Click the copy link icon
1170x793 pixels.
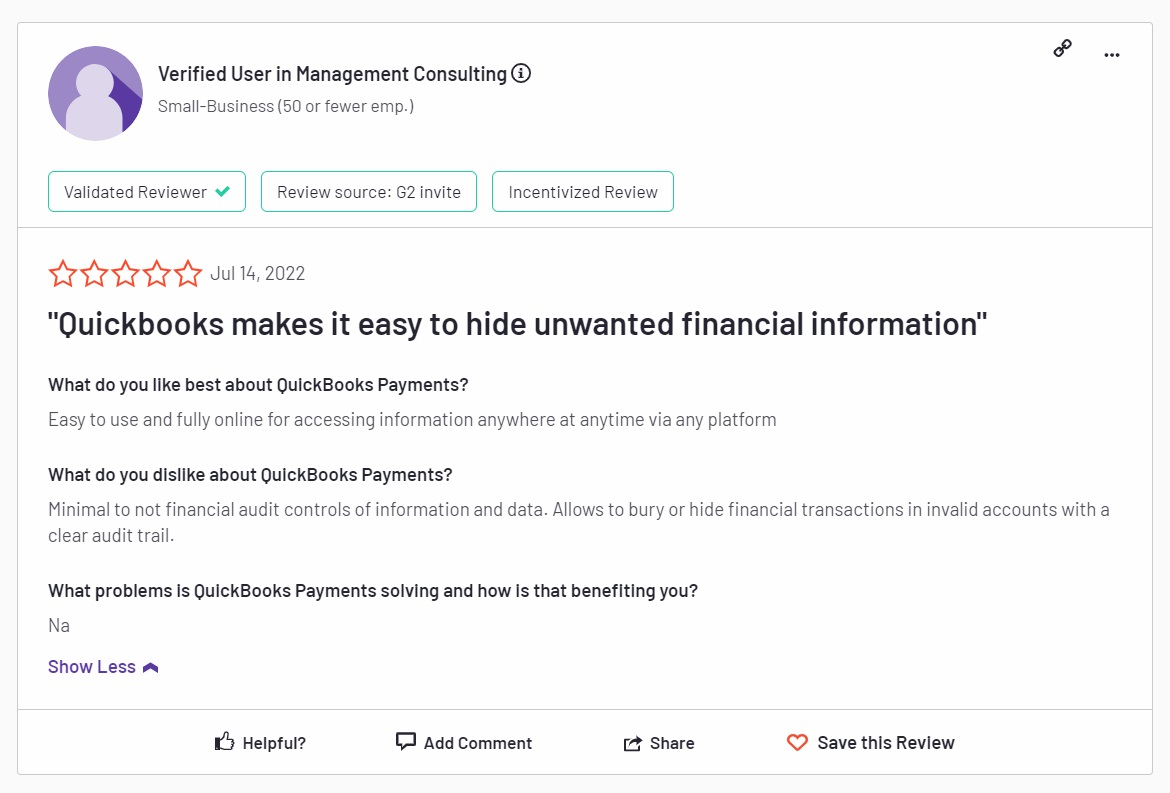1062,47
